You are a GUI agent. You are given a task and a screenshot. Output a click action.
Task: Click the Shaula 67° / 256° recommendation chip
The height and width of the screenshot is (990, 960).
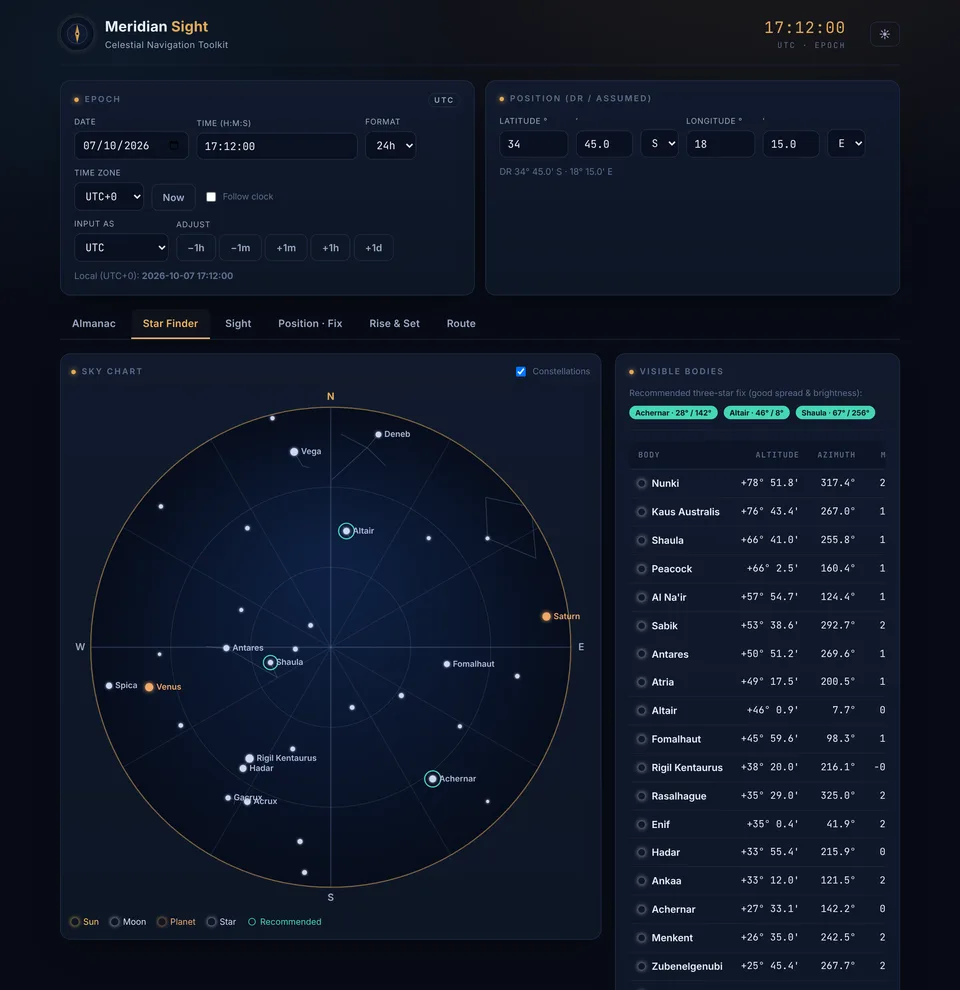[835, 413]
